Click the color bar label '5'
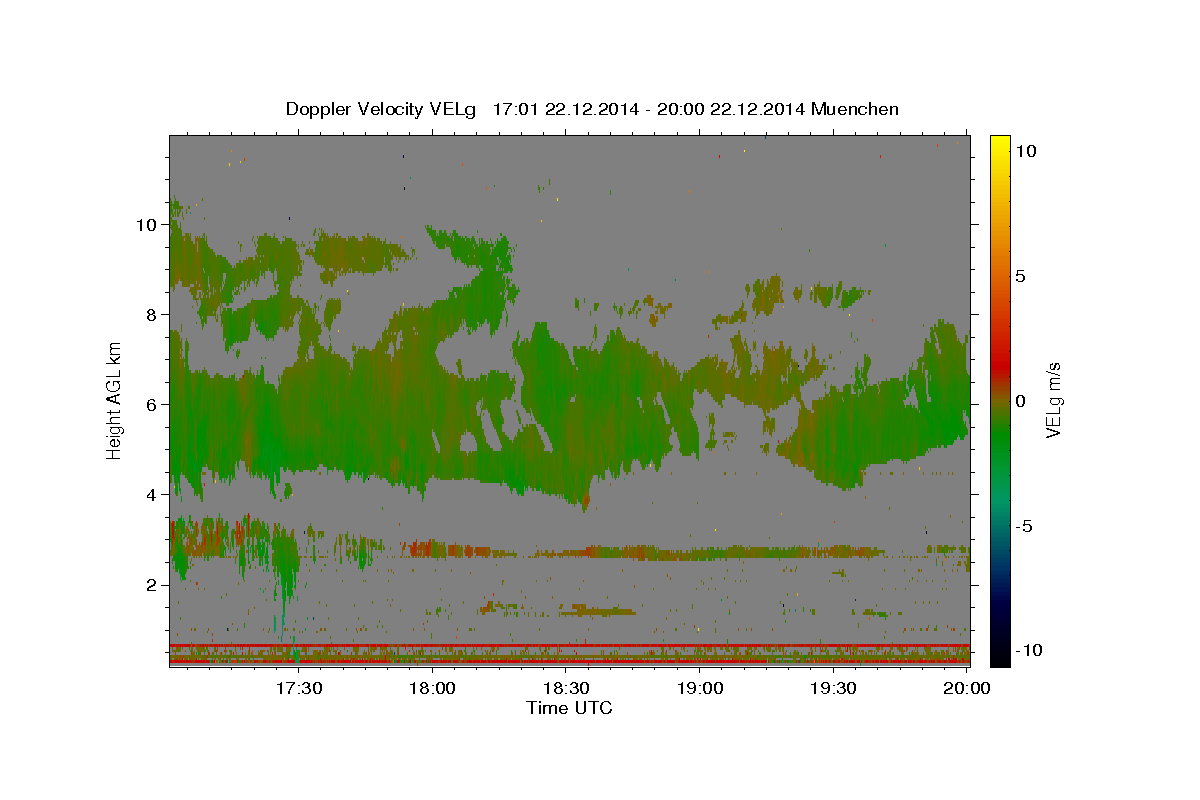This screenshot has width=1200, height=800. coord(1021,276)
